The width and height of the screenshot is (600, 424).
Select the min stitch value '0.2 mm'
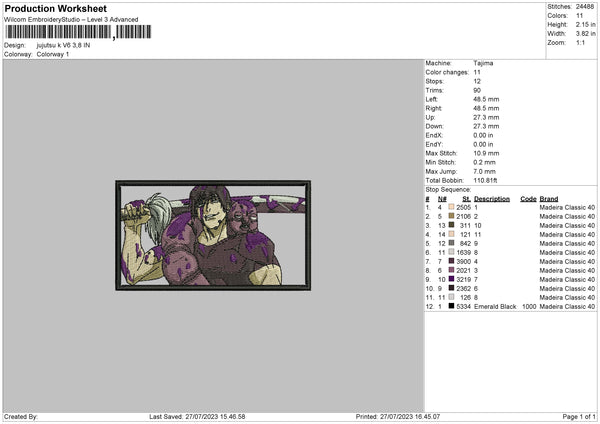(x=484, y=162)
